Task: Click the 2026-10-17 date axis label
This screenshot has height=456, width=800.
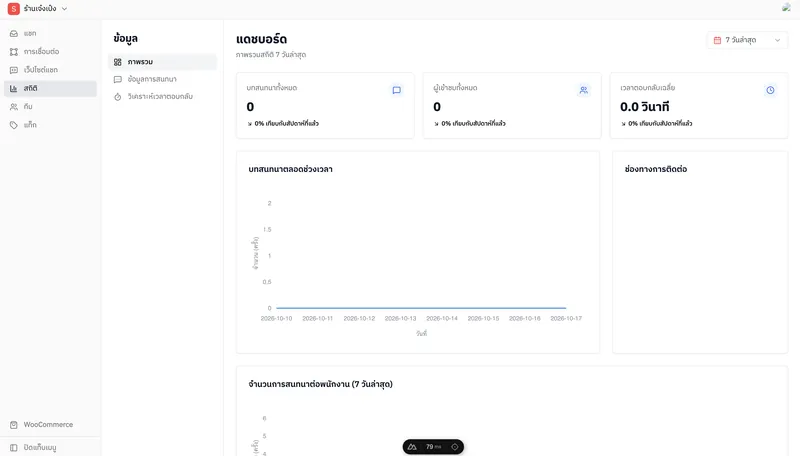Action: coord(566,318)
